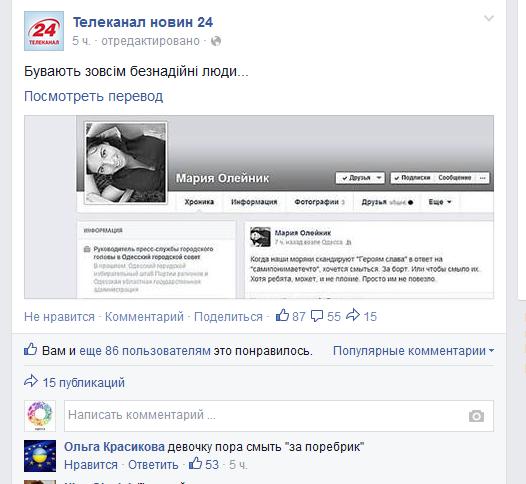The image size is (526, 484).
Task: Open the shared Мария Олейник screenshot image
Action: 259,207
